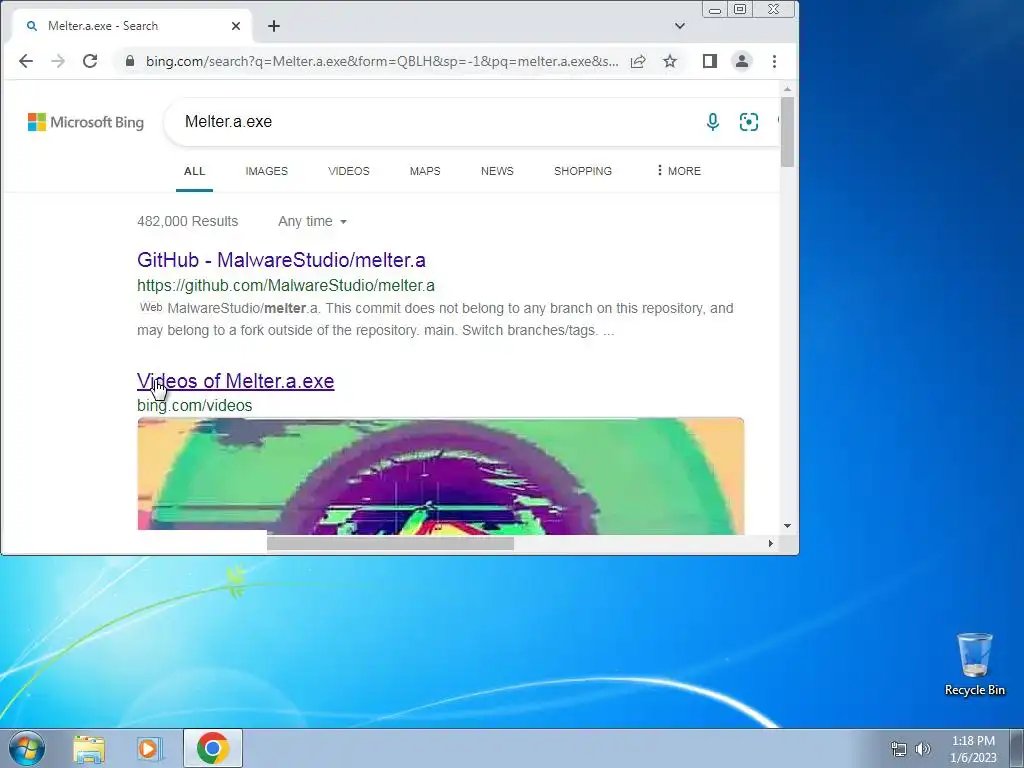
Task: Click the bing.com/videos link
Action: tap(195, 406)
